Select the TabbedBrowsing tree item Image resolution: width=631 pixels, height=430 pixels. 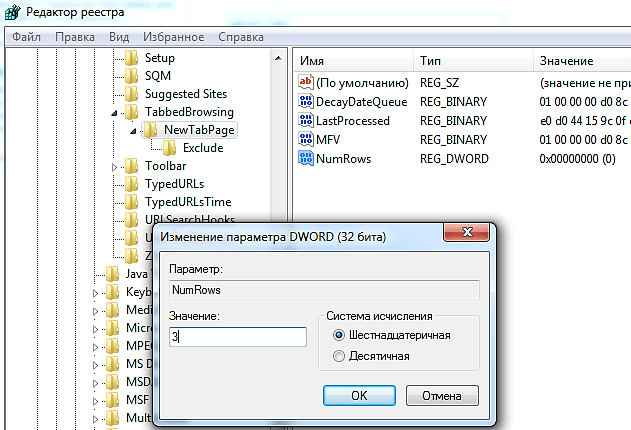(x=189, y=112)
